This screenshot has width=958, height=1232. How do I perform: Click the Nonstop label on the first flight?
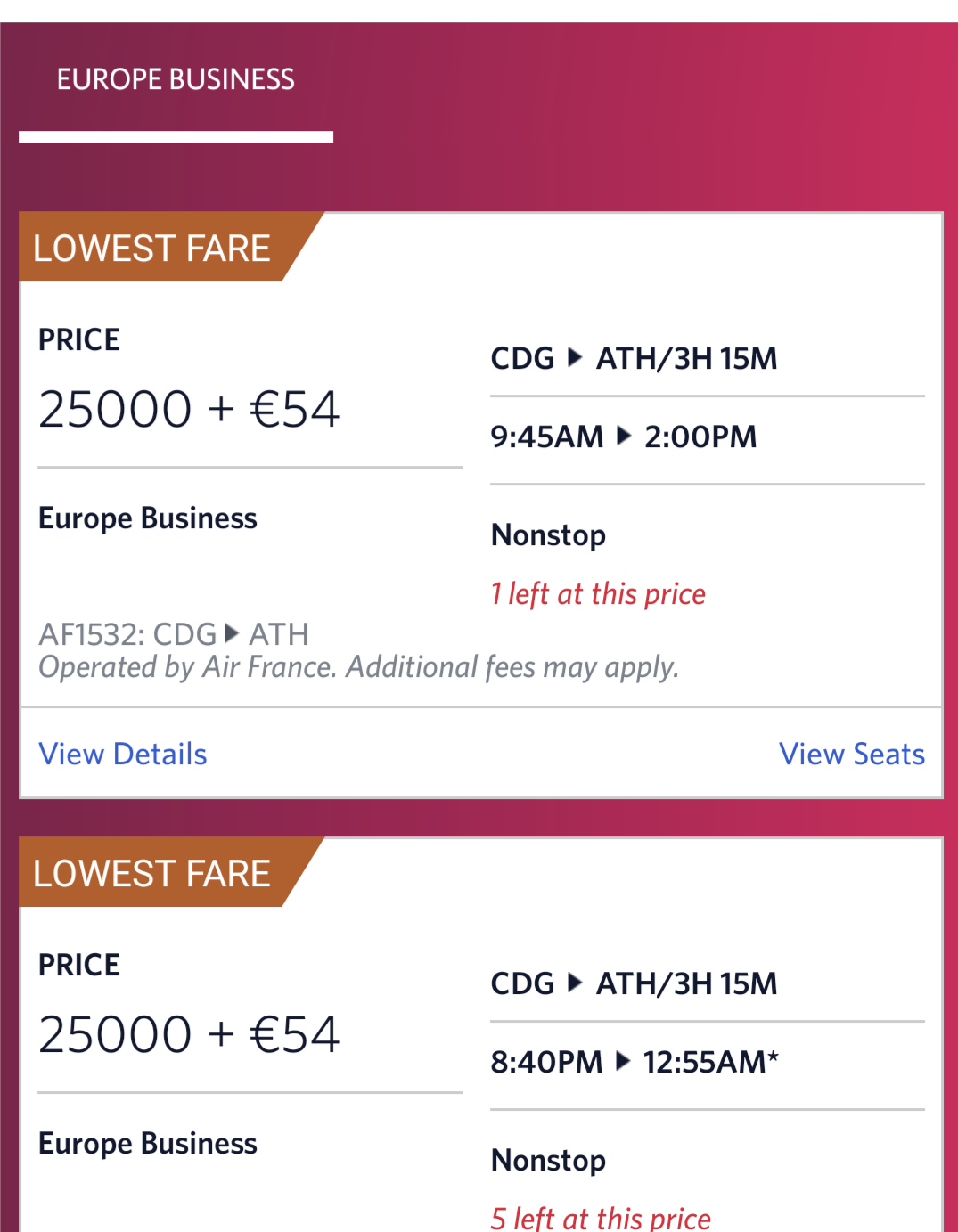[548, 535]
